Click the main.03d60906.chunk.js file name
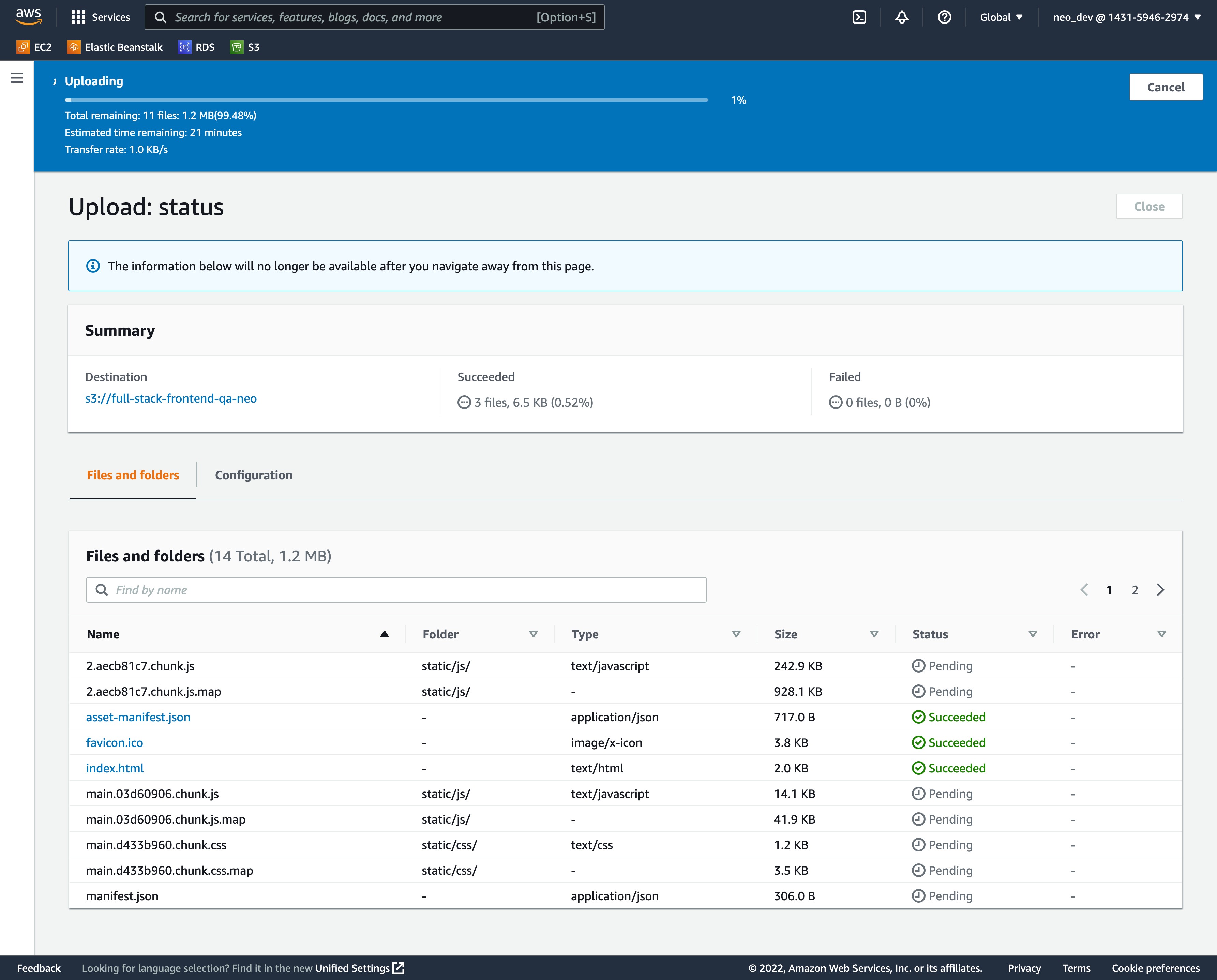Screen dimensions: 1217x980 (x=152, y=794)
